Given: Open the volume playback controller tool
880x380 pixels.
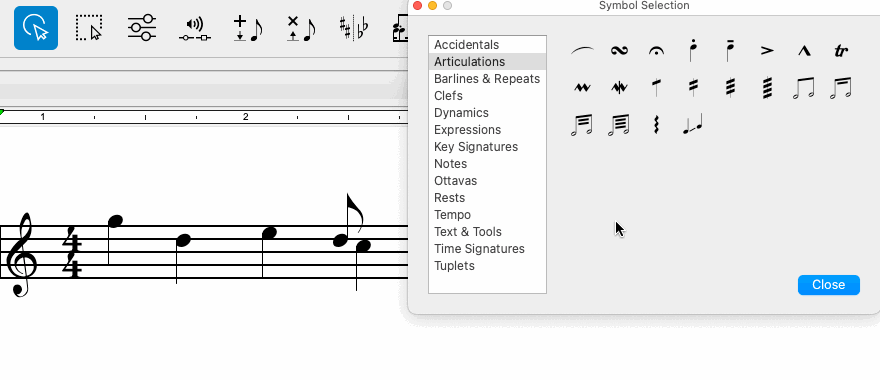Looking at the screenshot, I should coord(195,30).
